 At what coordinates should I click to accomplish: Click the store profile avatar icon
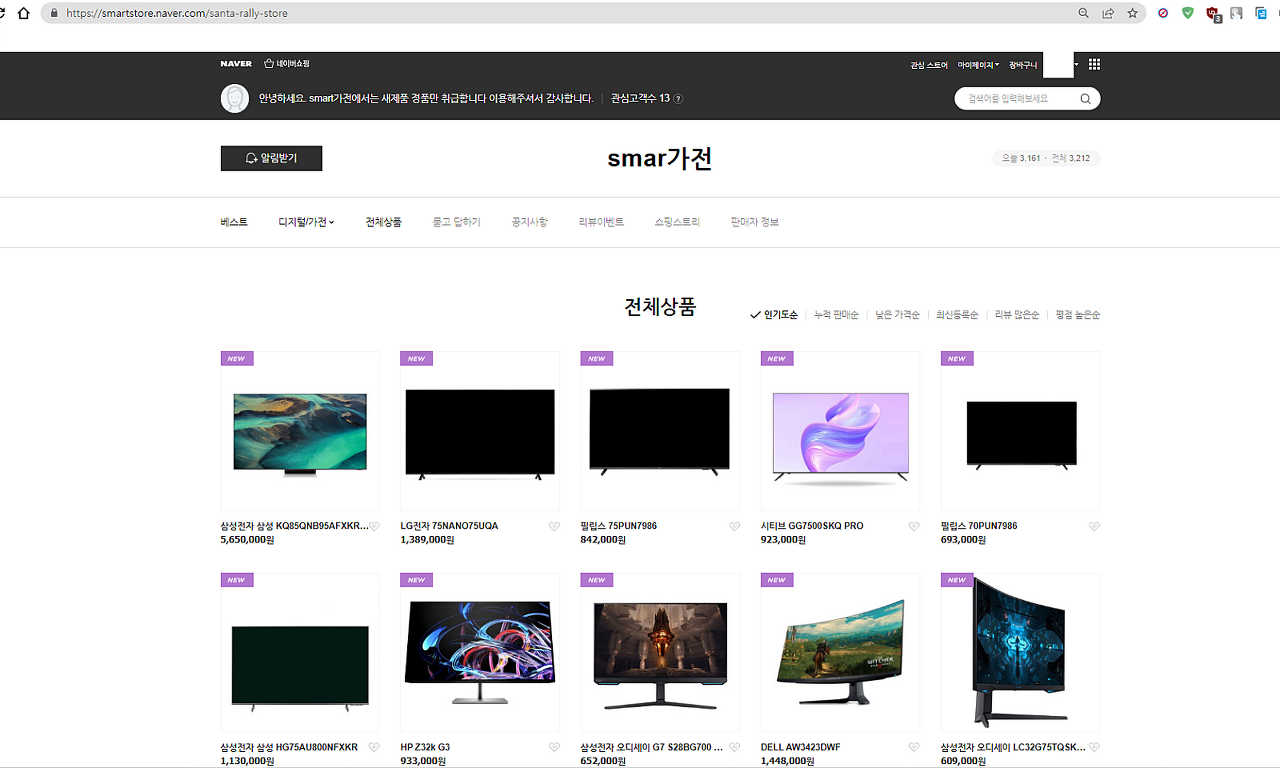pos(235,98)
